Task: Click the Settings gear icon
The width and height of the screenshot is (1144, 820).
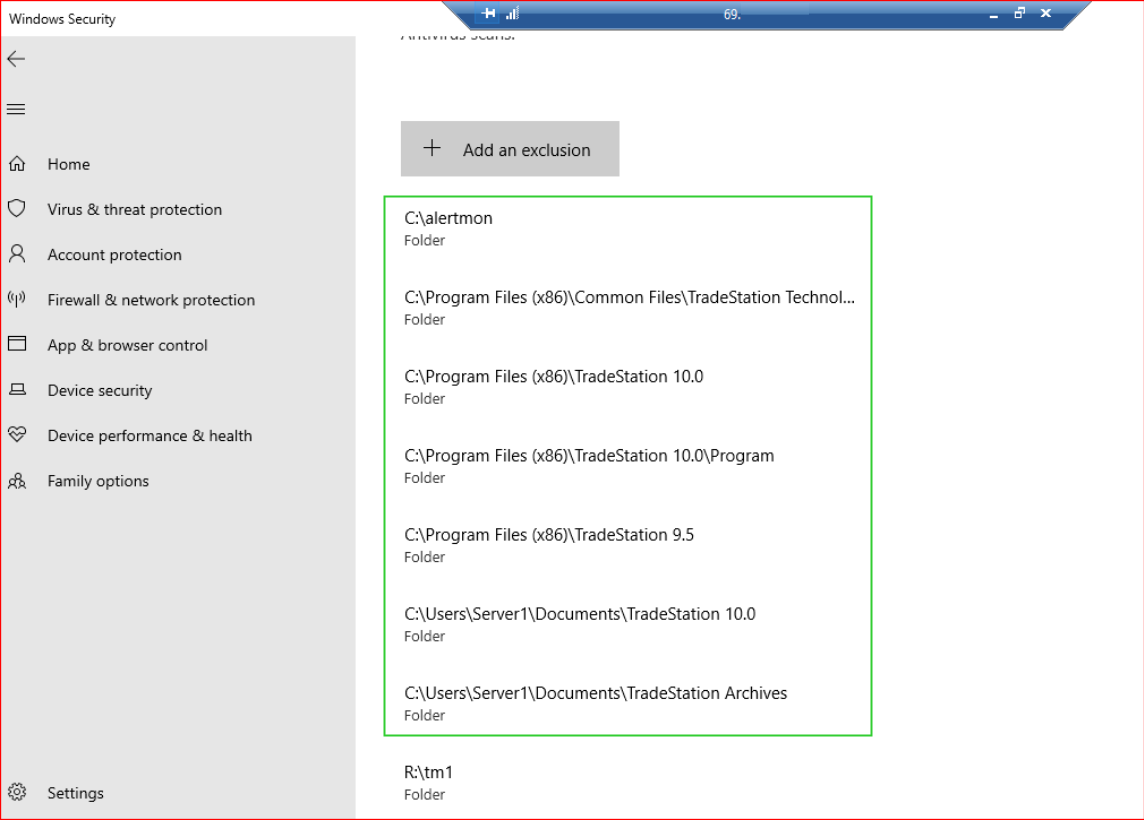Action: click(x=17, y=792)
